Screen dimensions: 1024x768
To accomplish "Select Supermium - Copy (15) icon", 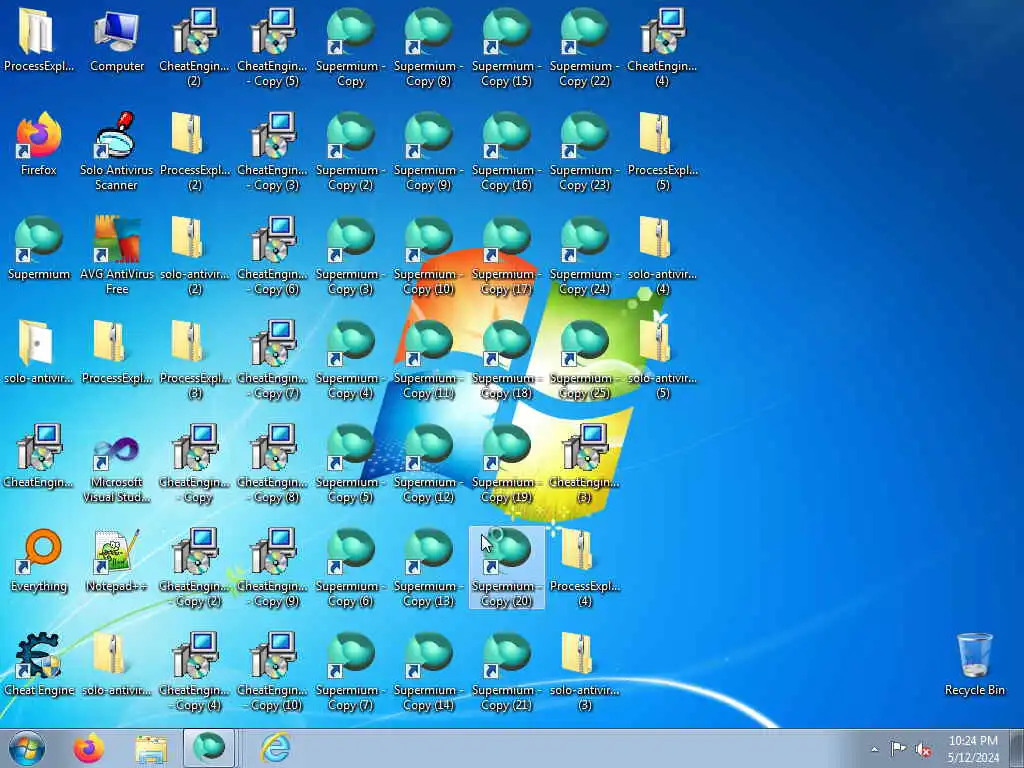I will tap(507, 48).
